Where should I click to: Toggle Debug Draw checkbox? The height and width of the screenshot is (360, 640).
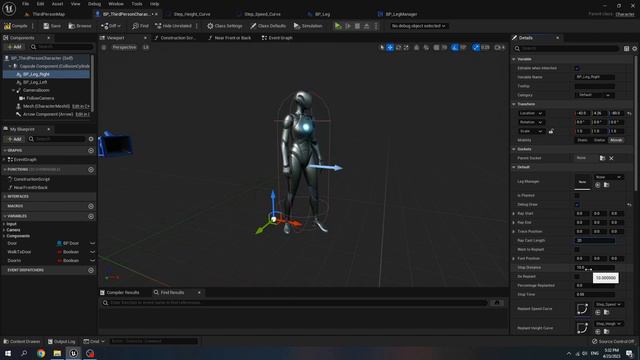(577, 204)
